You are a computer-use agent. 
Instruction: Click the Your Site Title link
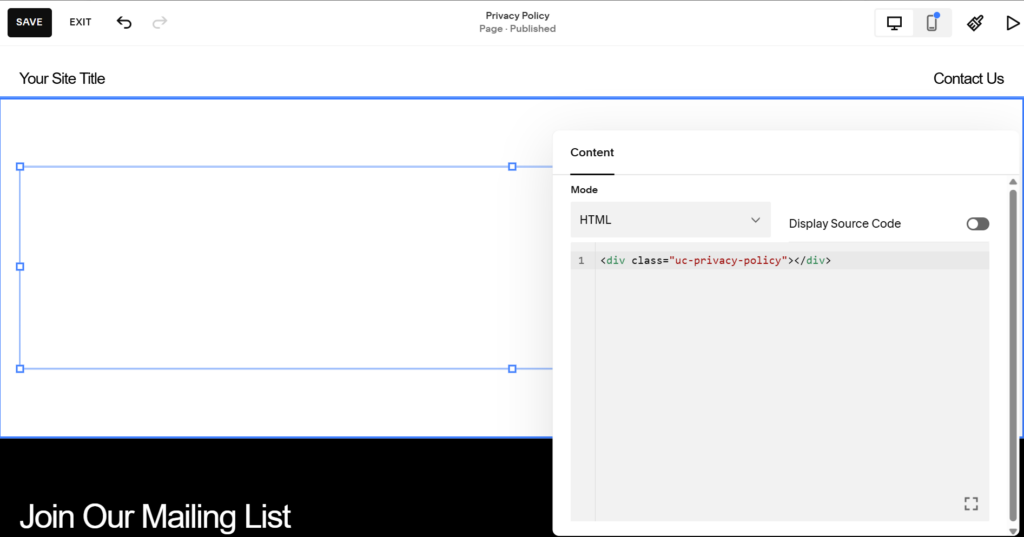(62, 78)
